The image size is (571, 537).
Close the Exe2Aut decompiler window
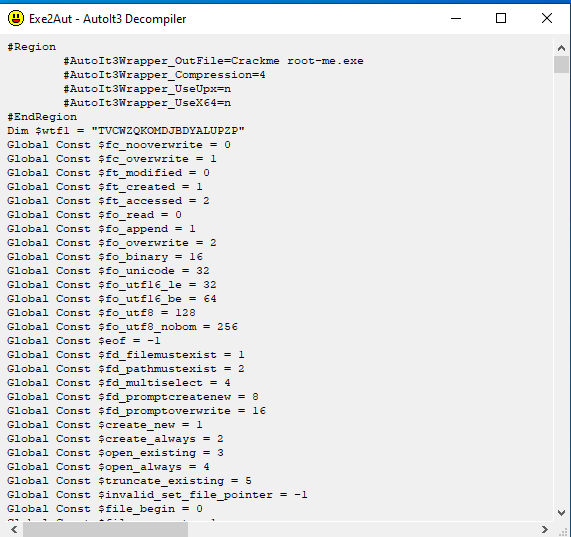click(547, 18)
